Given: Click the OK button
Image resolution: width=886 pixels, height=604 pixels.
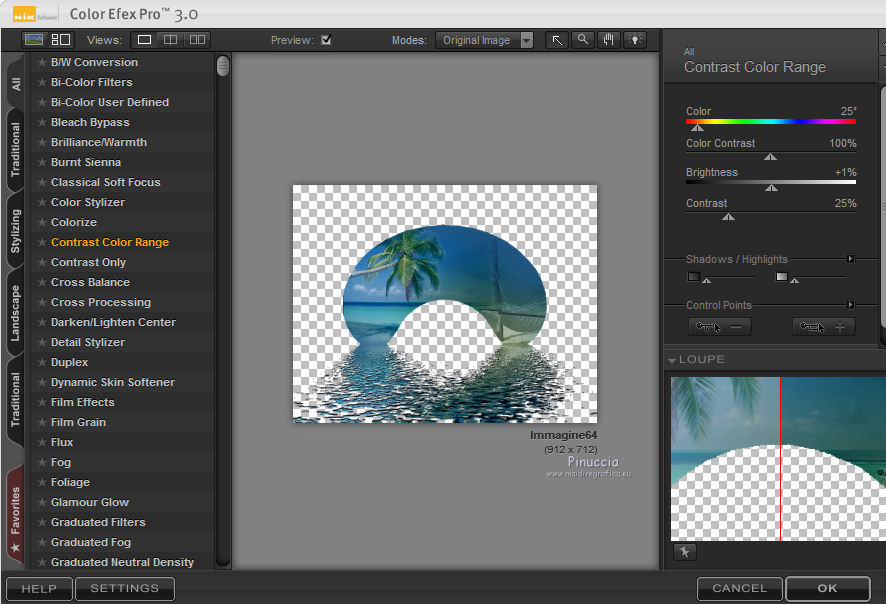Looking at the screenshot, I should pos(827,588).
